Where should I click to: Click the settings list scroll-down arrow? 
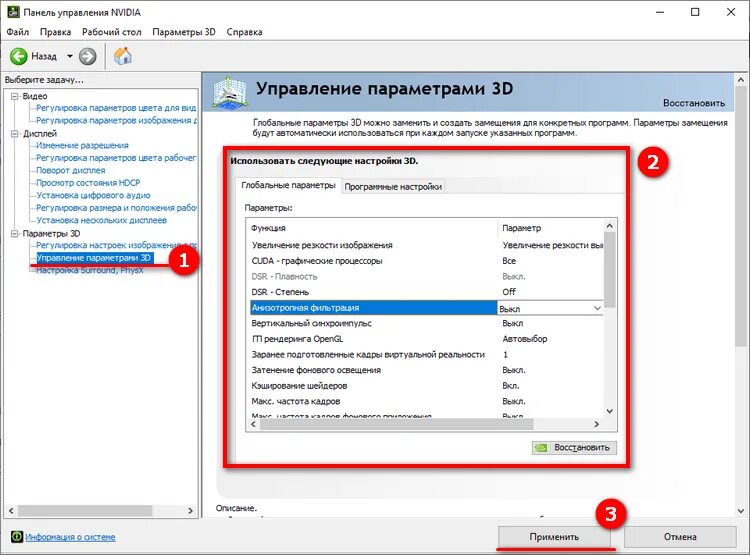click(x=609, y=411)
